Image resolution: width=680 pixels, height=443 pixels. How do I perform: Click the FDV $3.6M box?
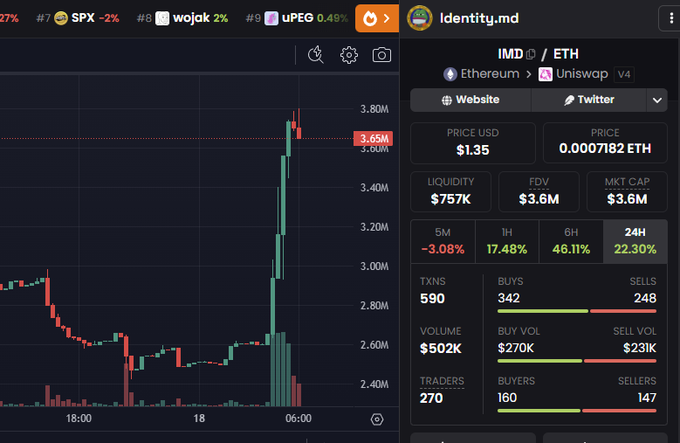[x=539, y=192]
